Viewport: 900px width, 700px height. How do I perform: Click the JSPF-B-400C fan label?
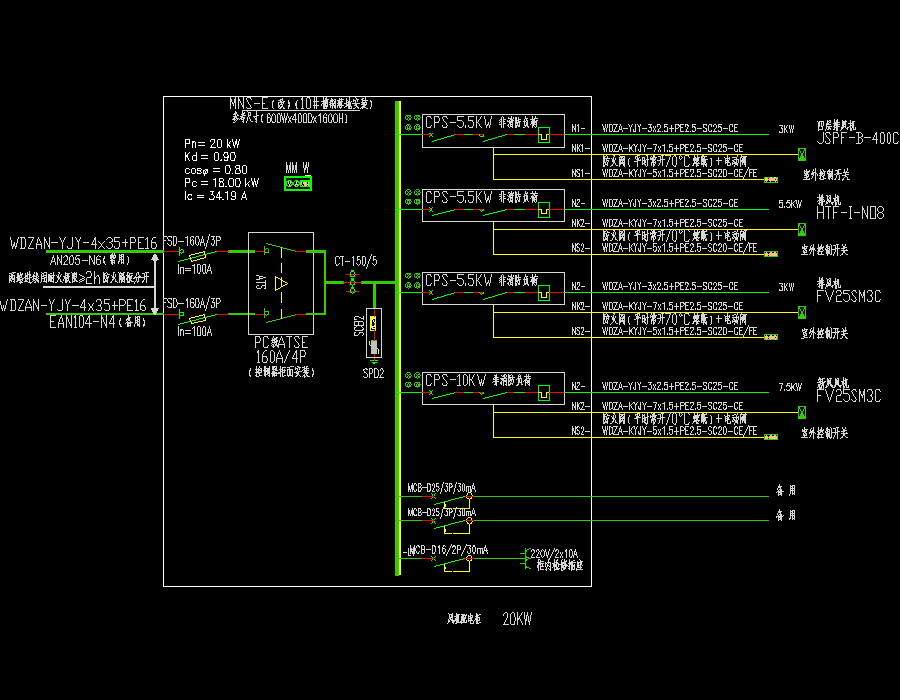click(x=858, y=139)
